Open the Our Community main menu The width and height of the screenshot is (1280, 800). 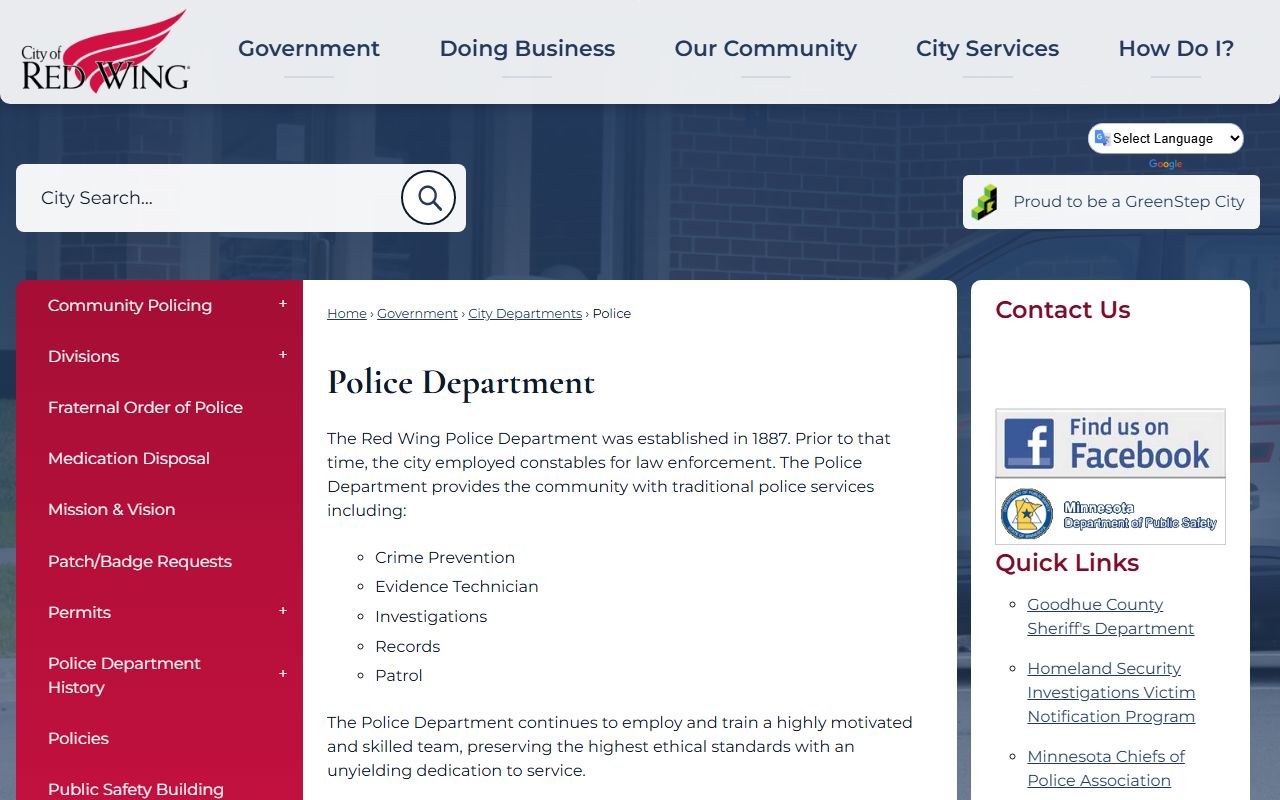coord(766,49)
